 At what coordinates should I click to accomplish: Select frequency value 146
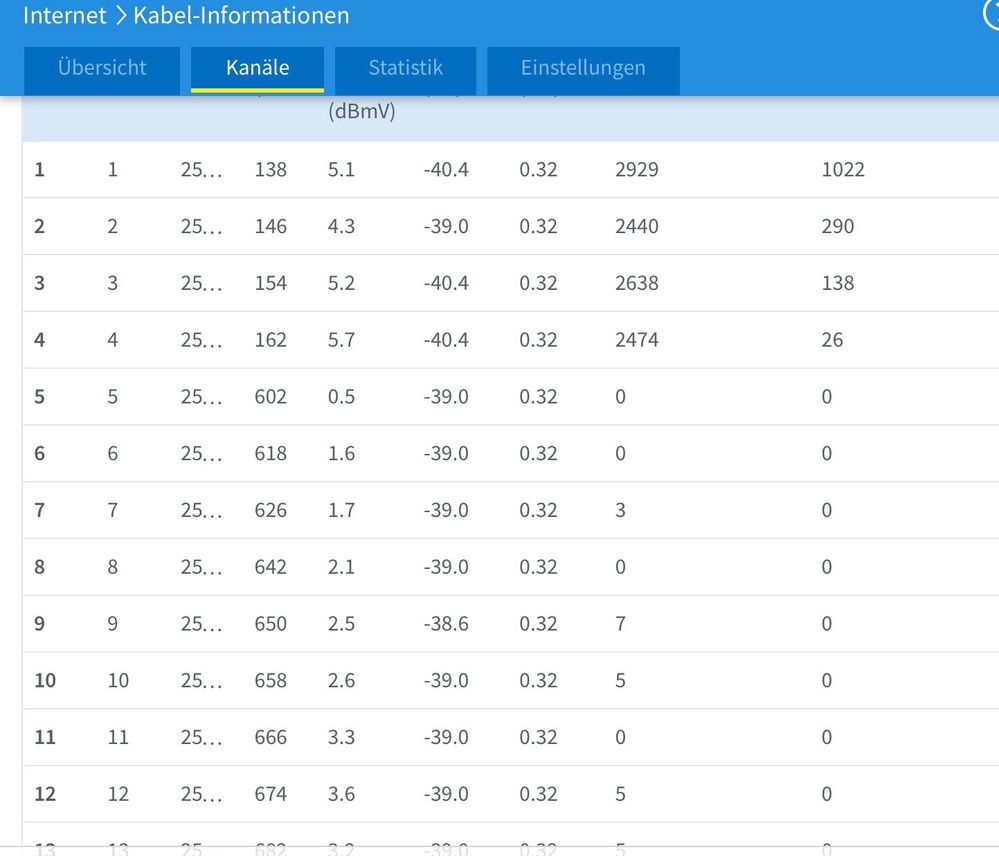270,226
